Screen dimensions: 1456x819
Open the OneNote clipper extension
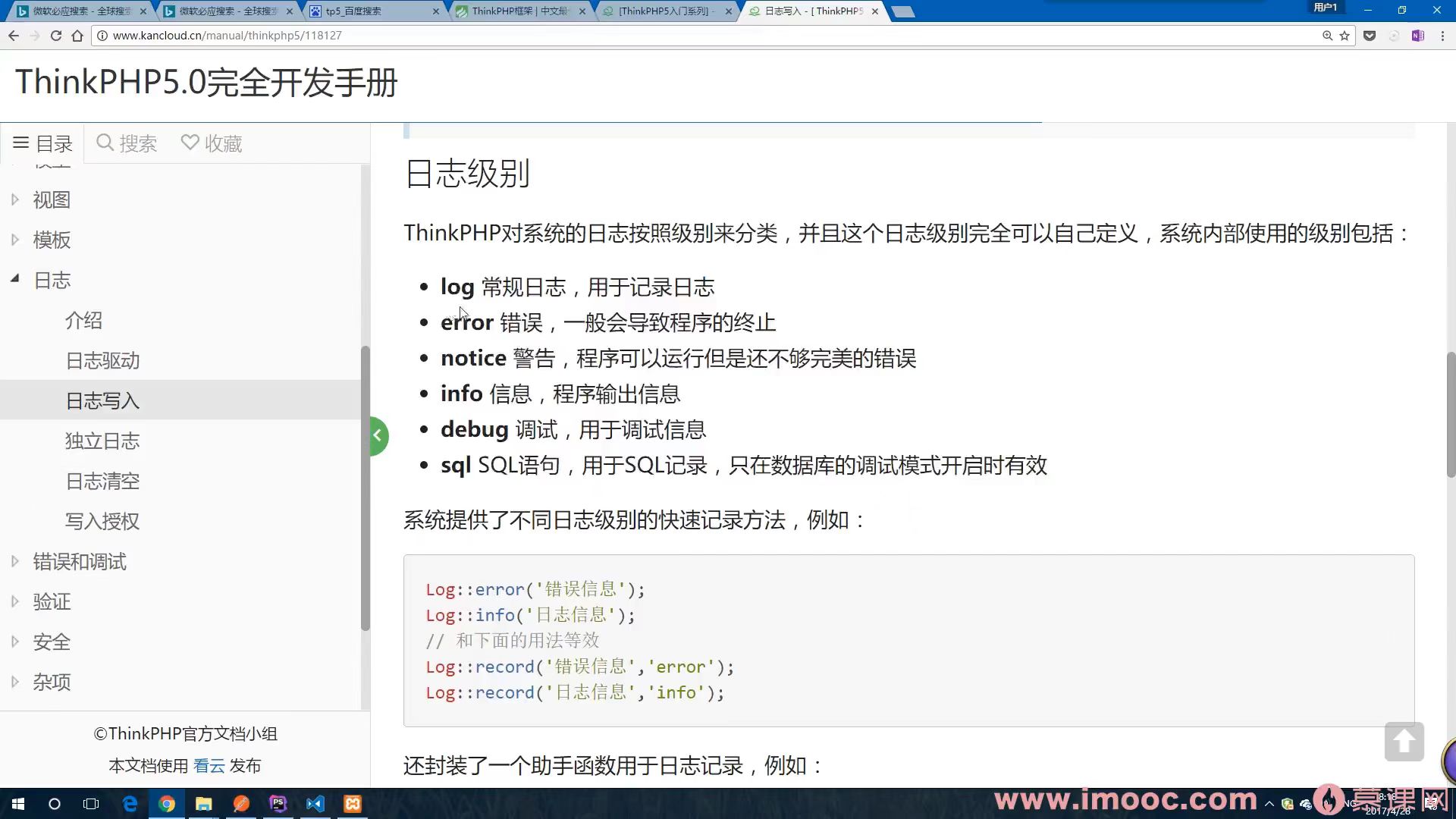[1417, 35]
